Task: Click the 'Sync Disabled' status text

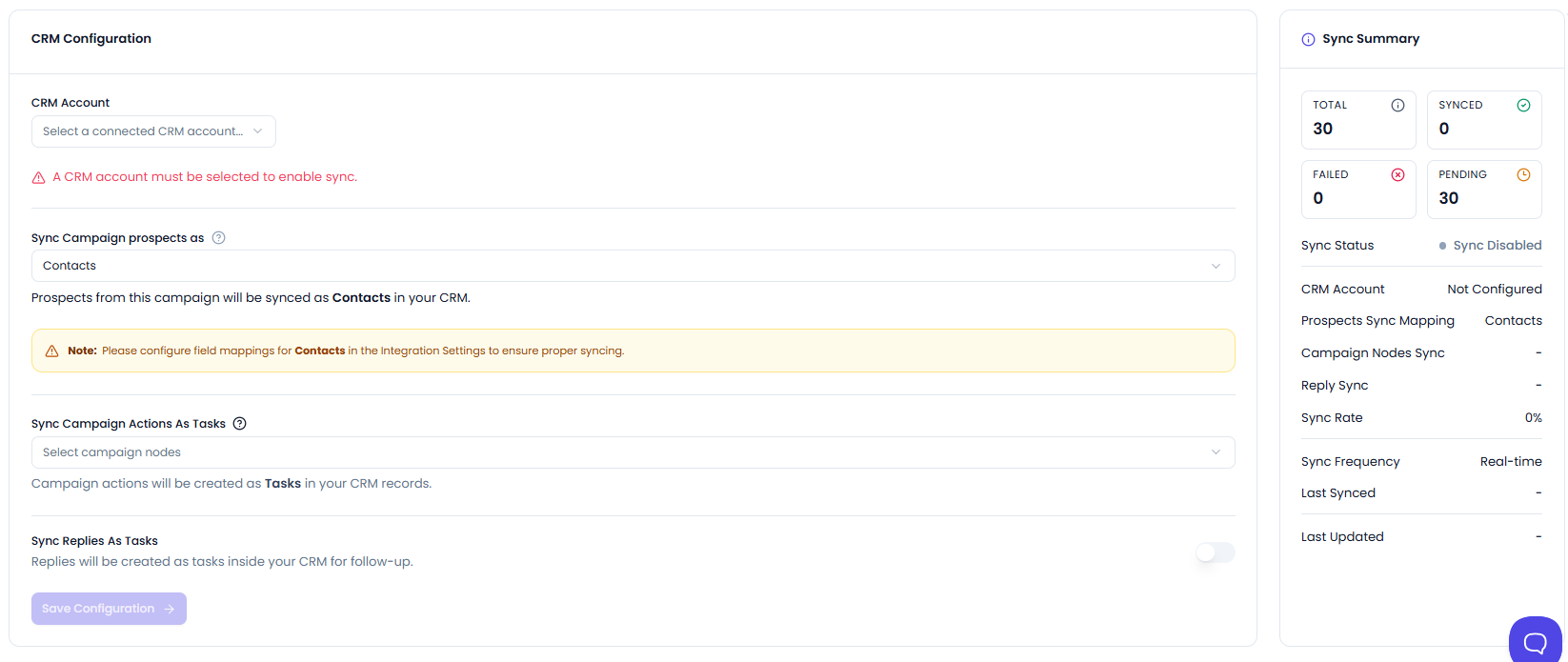Action: pos(1498,246)
